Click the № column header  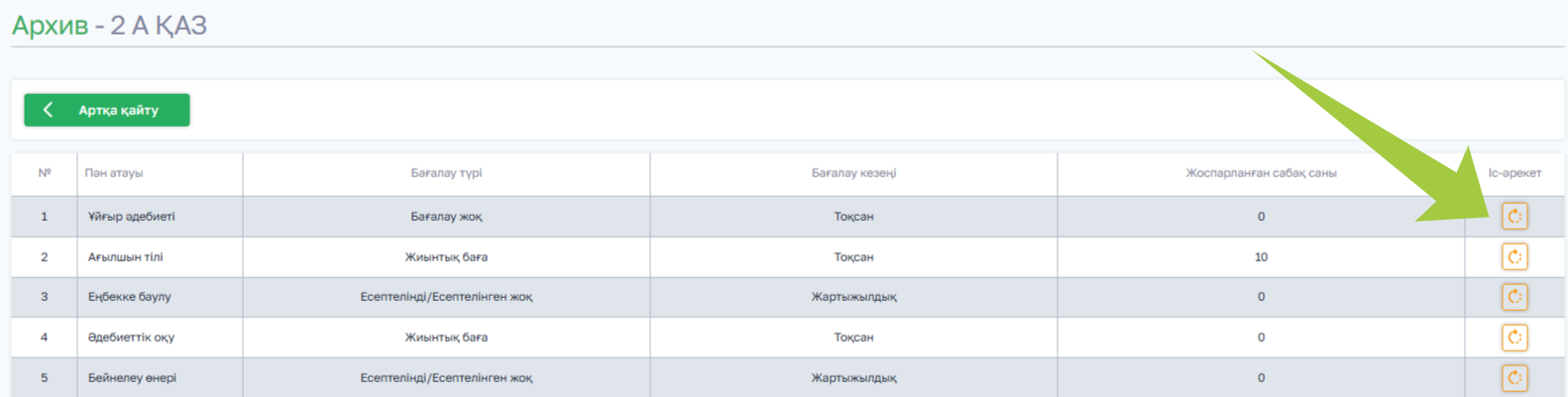pos(45,173)
